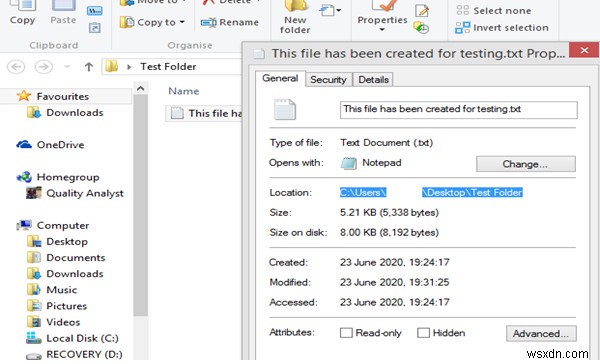Screen dimensions: 600x364
Task: Click the Change... button for Opens with
Action: (525, 164)
